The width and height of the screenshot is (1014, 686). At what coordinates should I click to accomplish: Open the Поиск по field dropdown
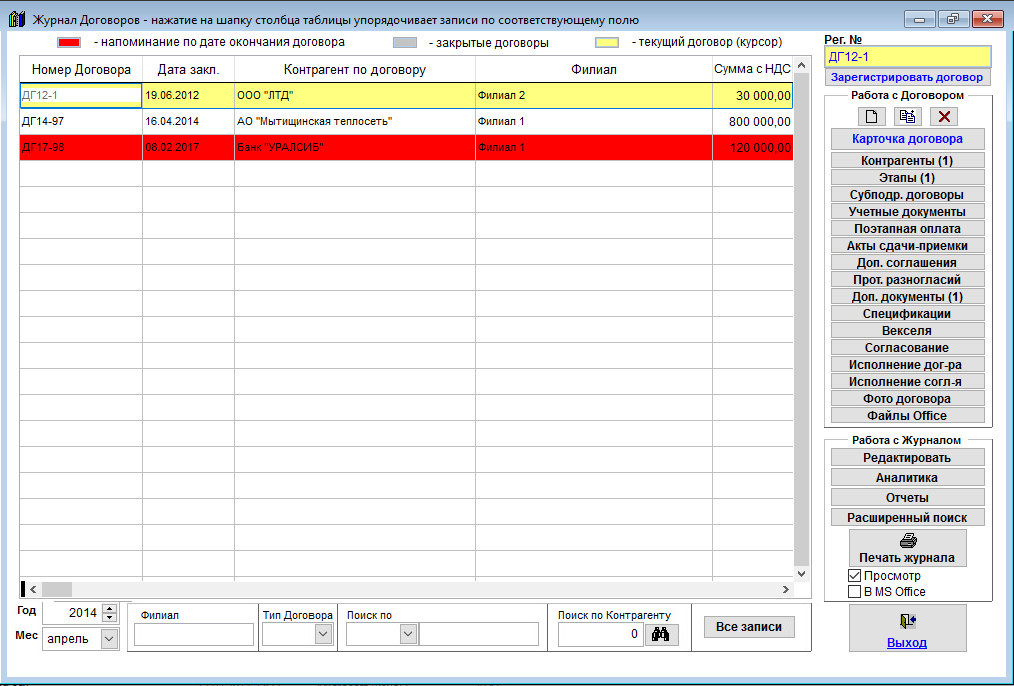(407, 634)
